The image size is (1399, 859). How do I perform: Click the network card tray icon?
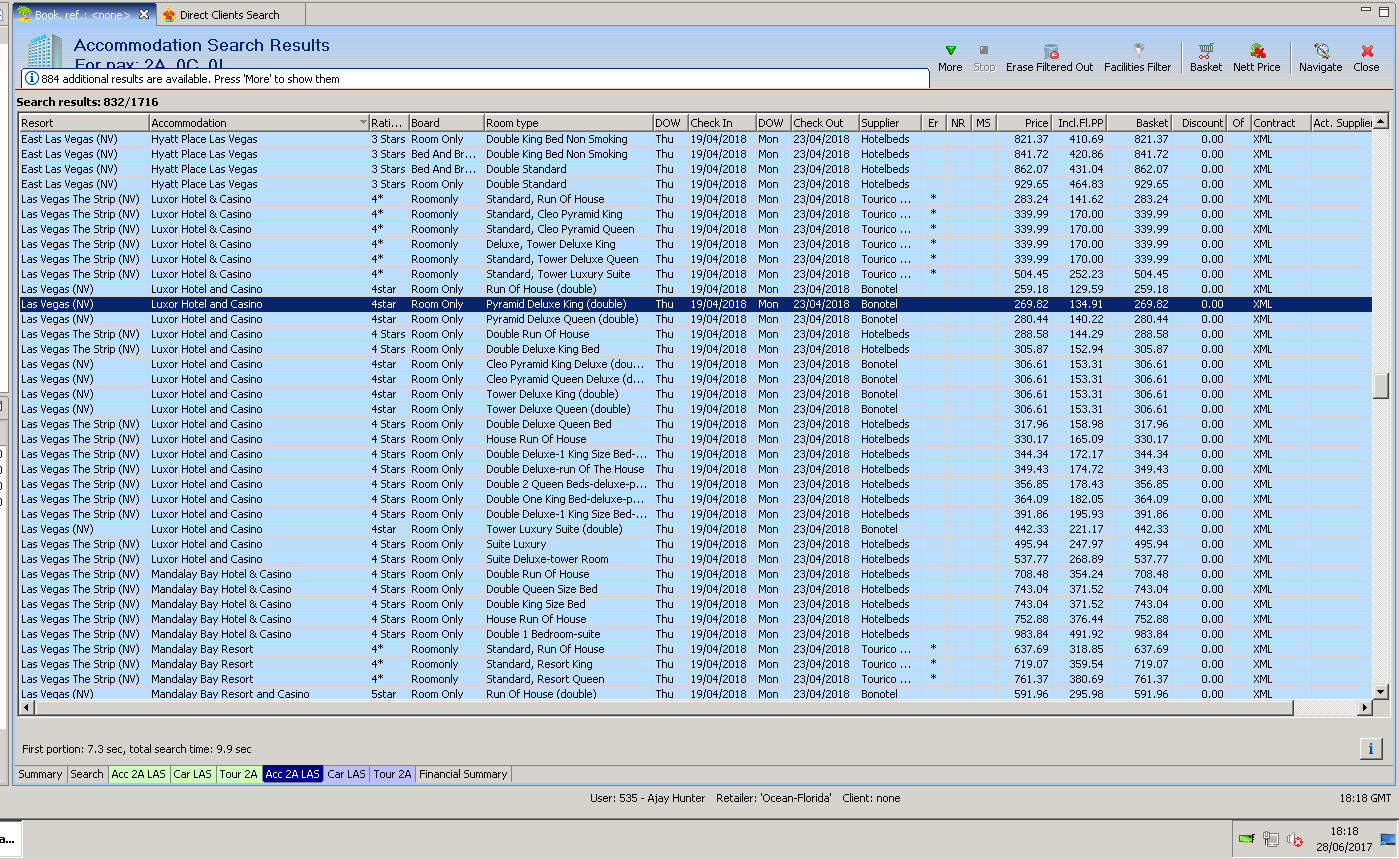pos(1247,839)
